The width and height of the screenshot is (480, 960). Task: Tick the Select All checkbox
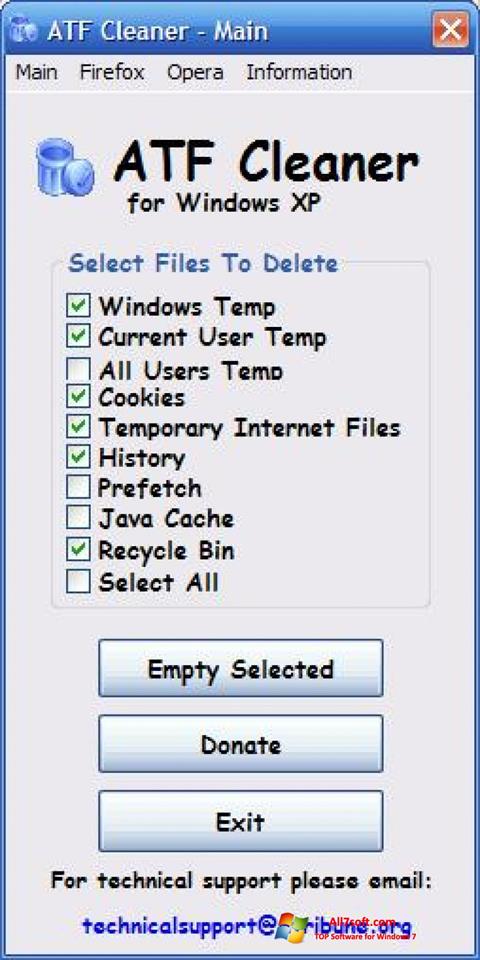78,582
